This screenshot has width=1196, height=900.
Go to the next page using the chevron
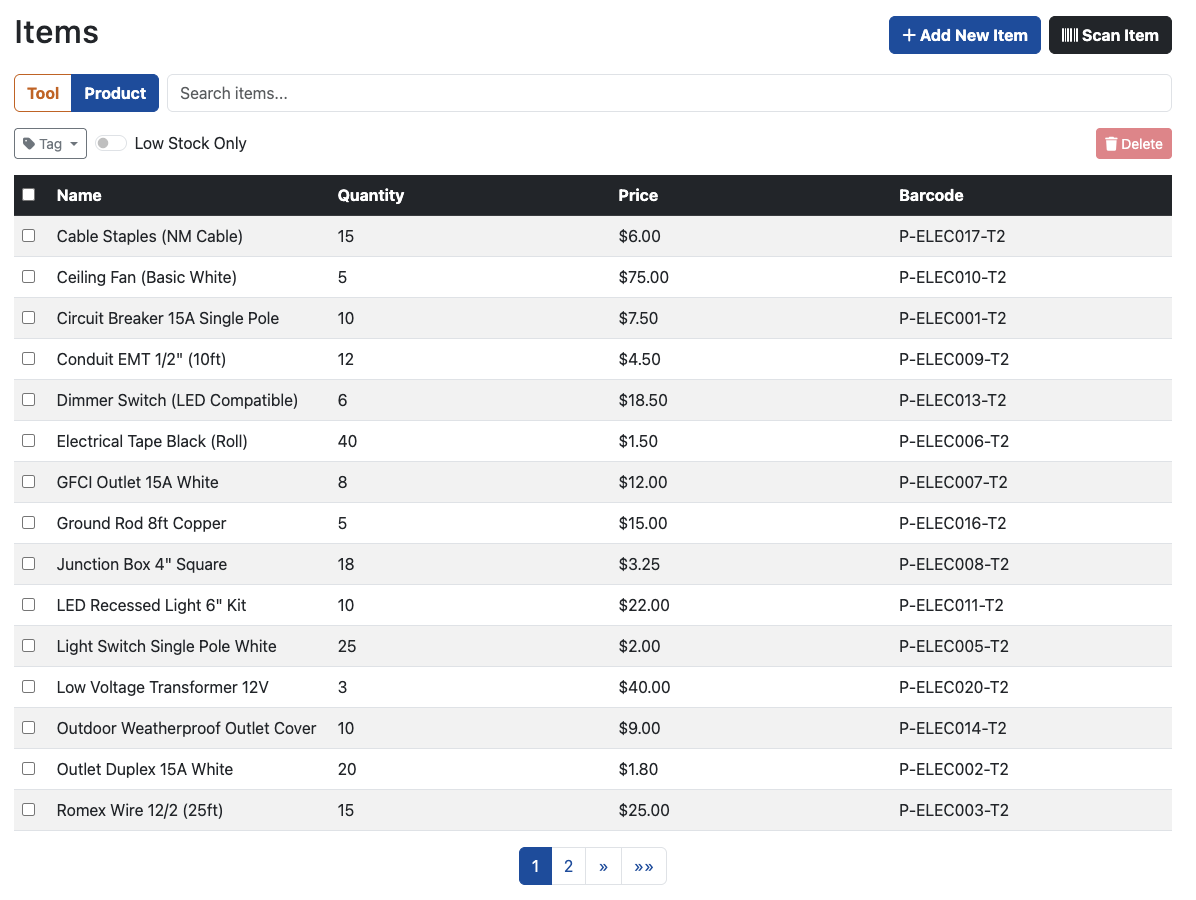pos(603,865)
